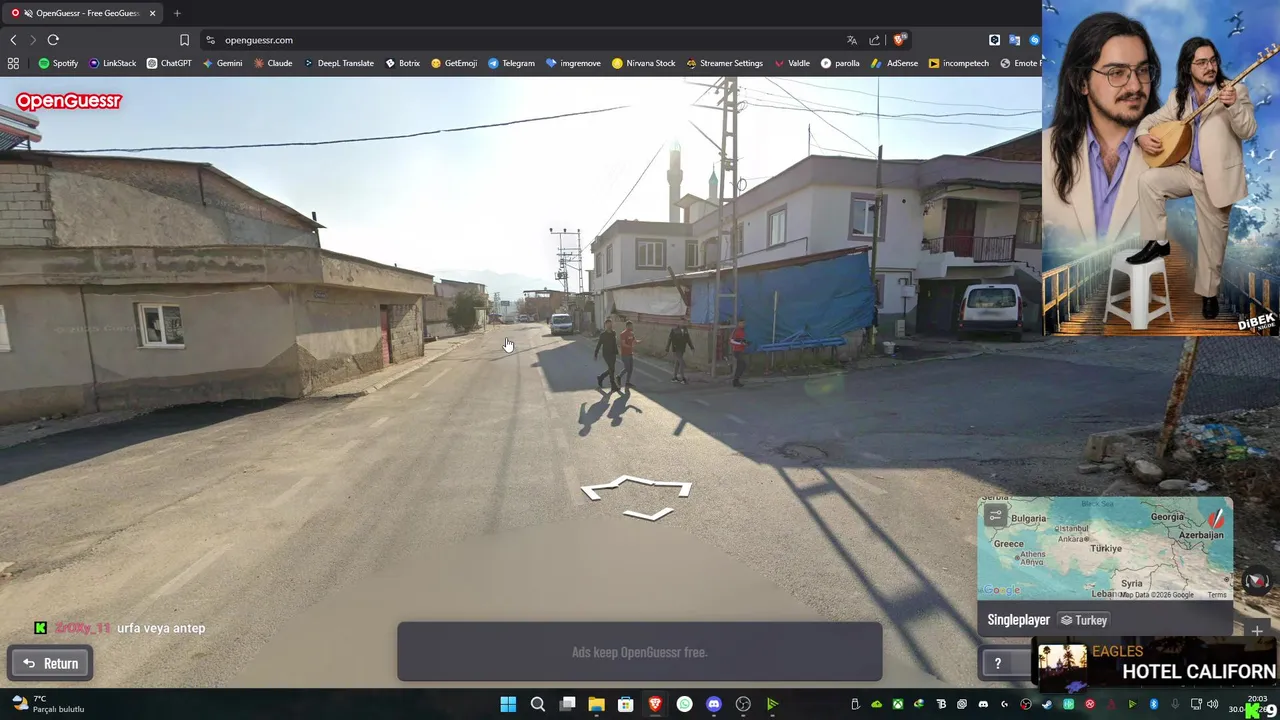Screen dimensions: 1280x720
Task: Open the Botrix bookmark
Action: click(403, 63)
